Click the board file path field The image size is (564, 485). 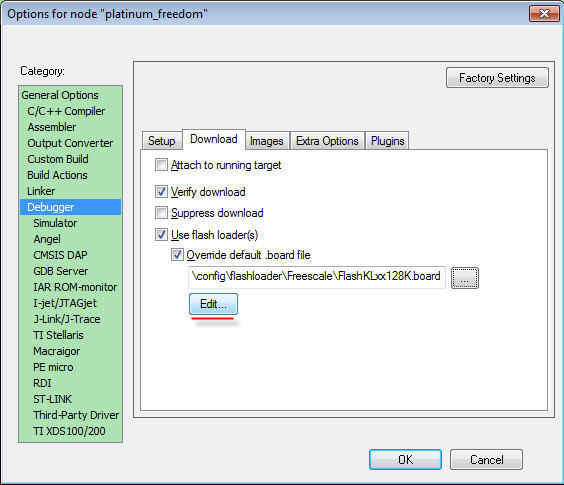point(317,277)
